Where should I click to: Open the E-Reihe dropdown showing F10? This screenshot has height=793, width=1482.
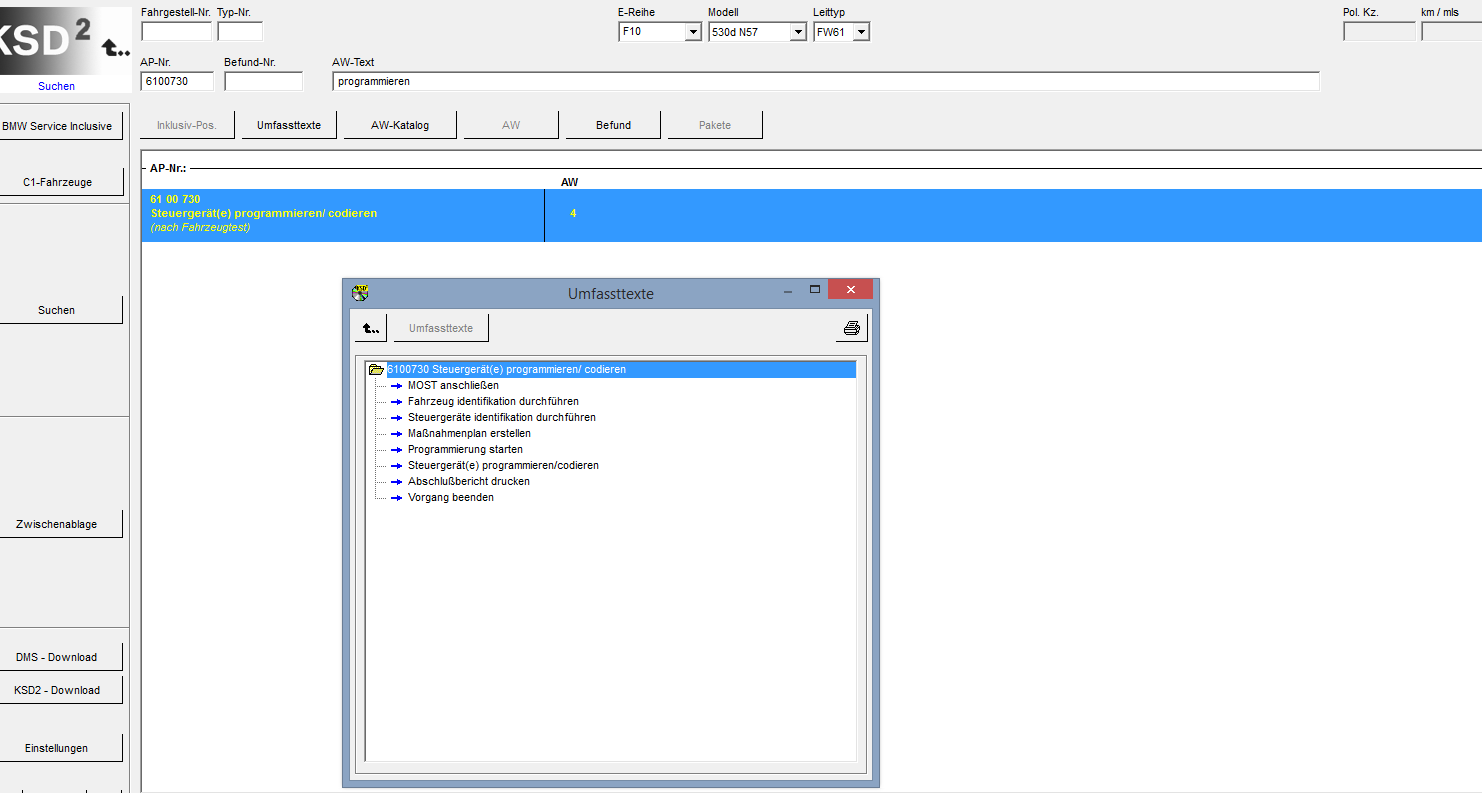point(693,32)
